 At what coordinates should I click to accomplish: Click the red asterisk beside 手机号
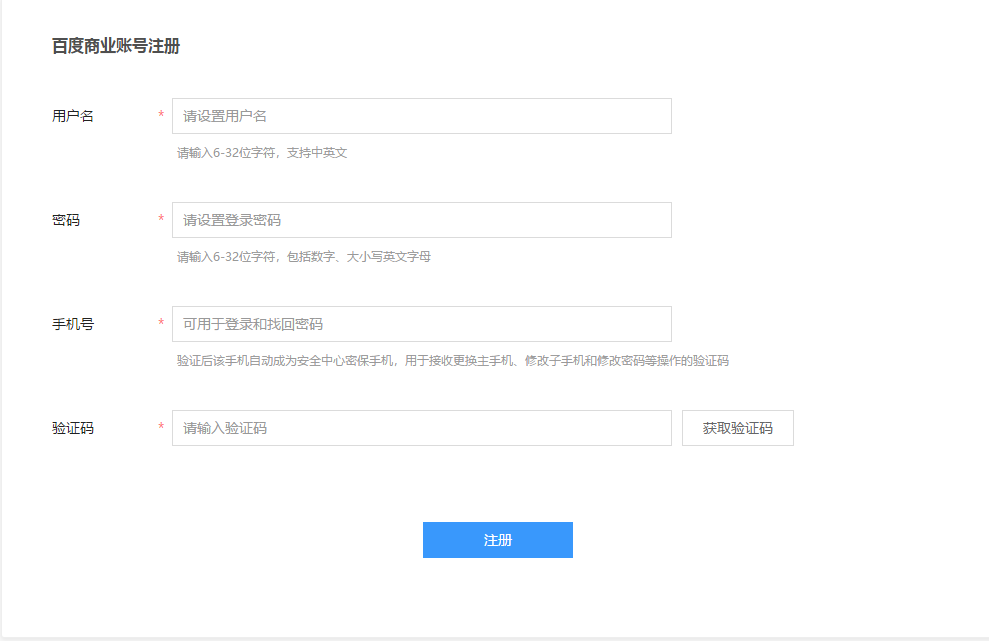click(x=160, y=324)
